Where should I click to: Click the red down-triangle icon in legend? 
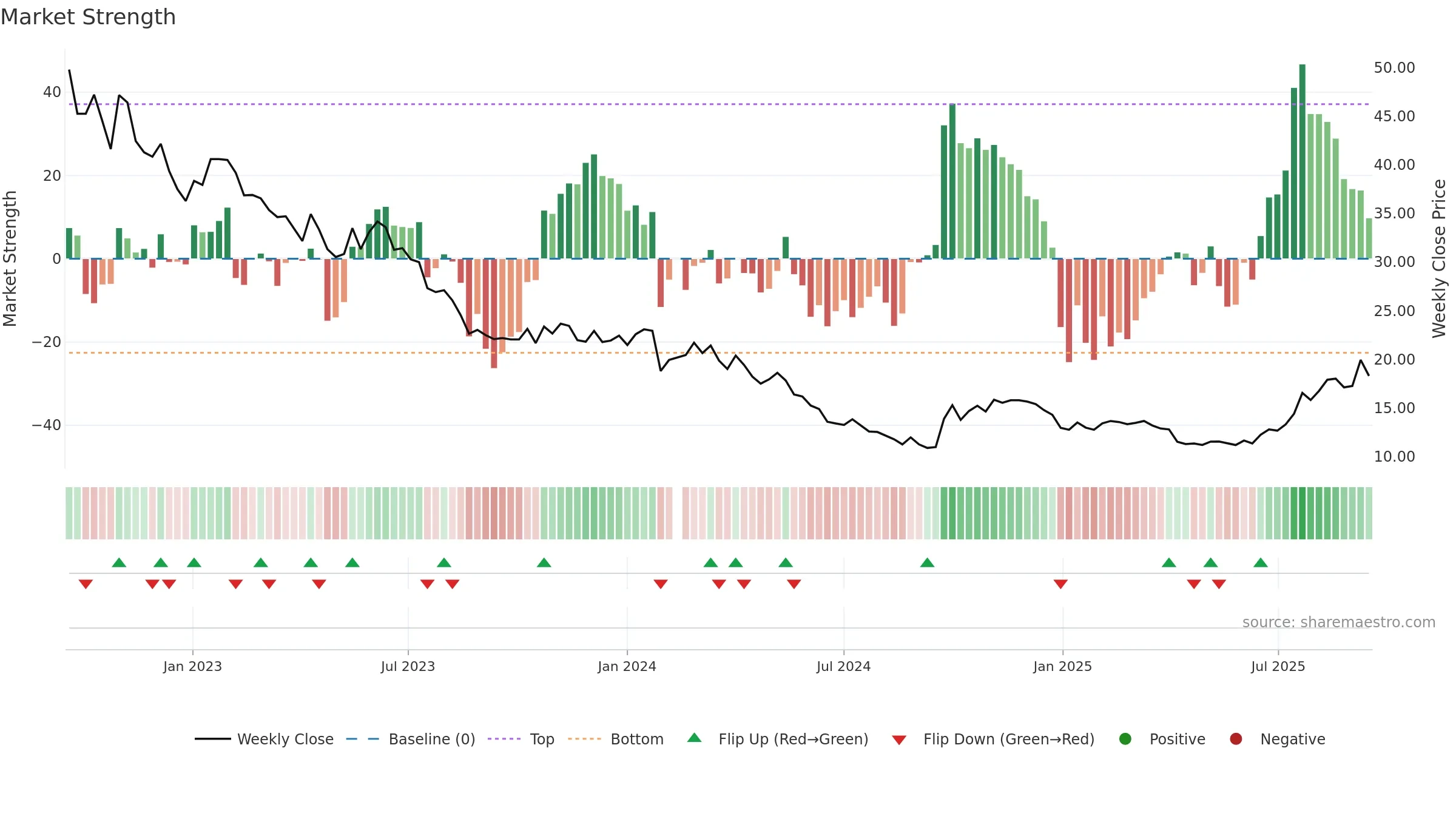899,740
